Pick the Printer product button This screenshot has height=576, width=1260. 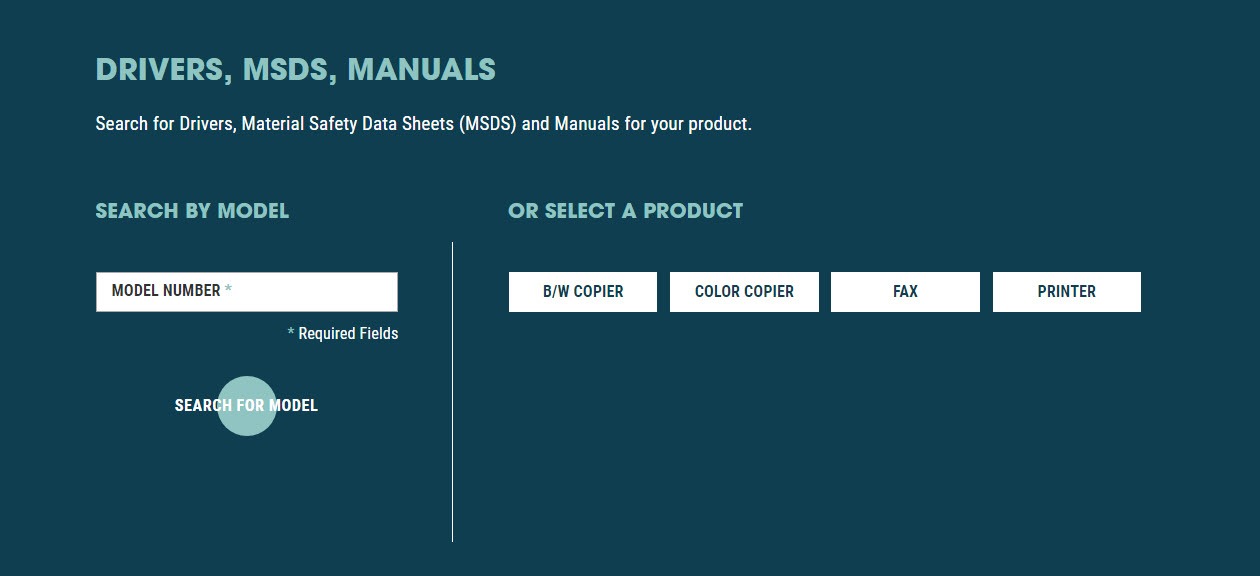click(x=1066, y=292)
